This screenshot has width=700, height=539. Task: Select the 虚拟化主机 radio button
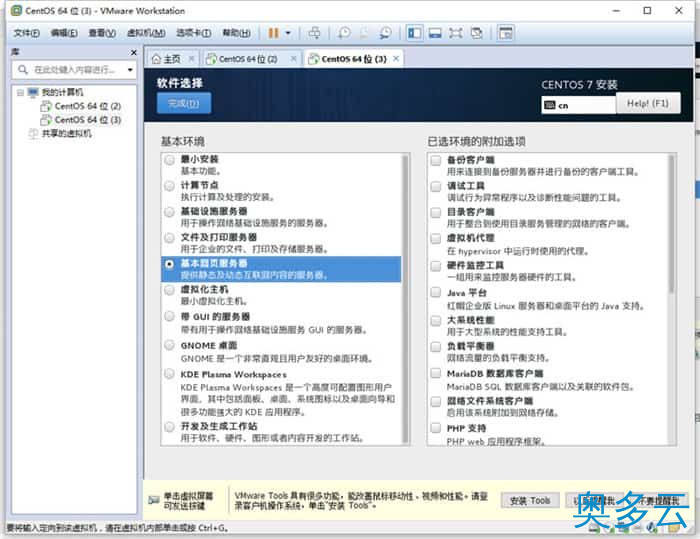169,290
